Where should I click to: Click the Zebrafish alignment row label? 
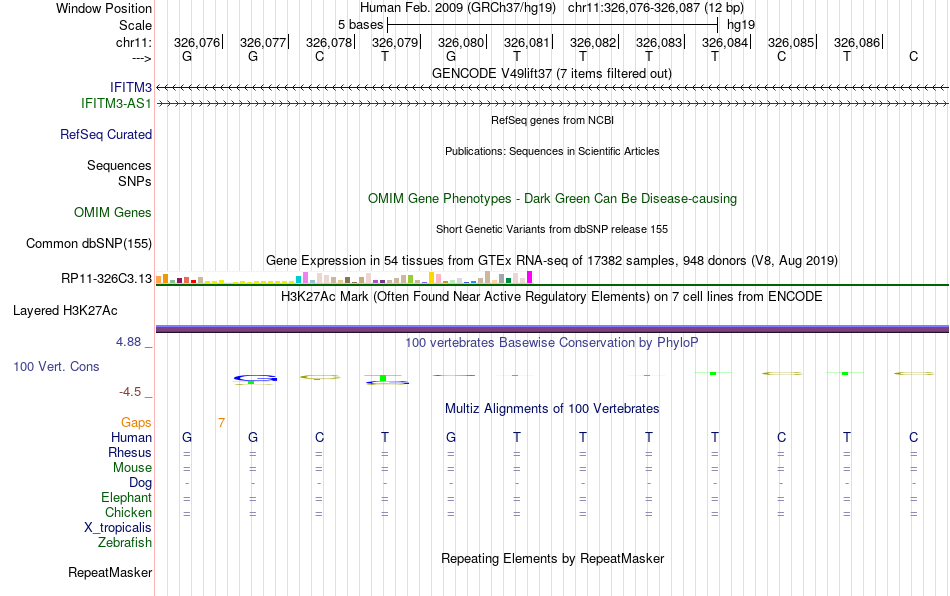pyautogui.click(x=125, y=543)
